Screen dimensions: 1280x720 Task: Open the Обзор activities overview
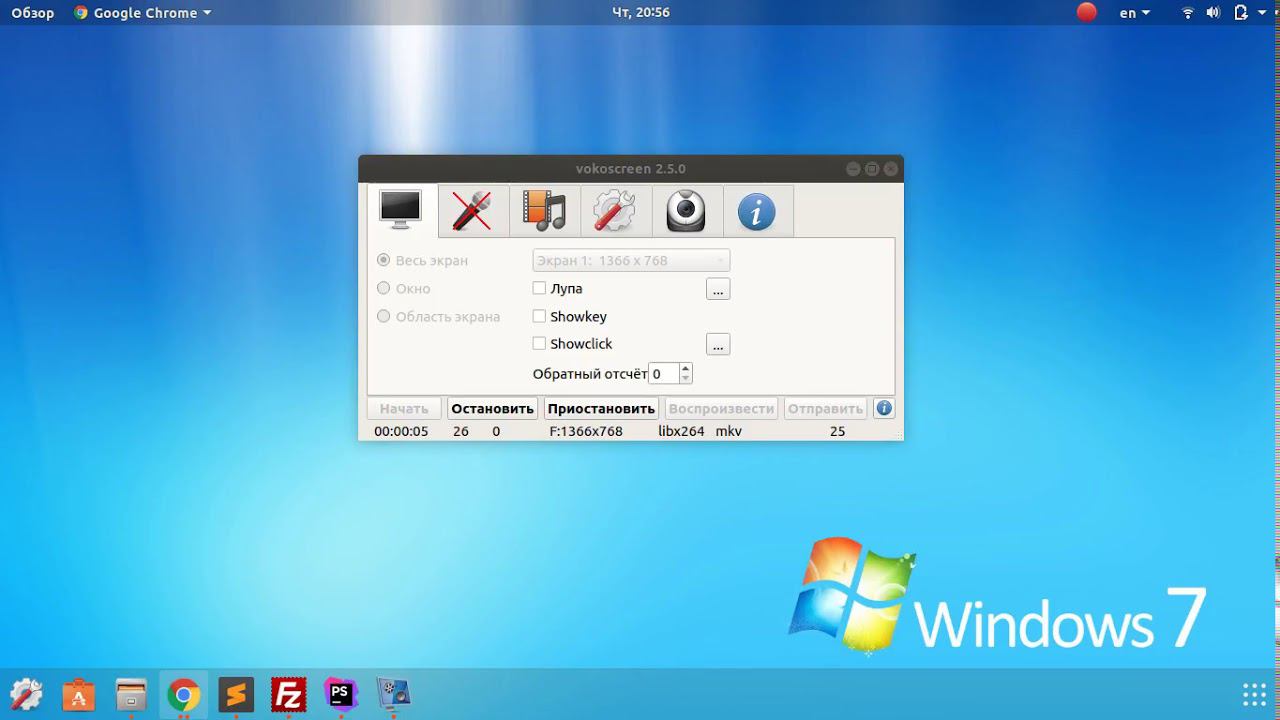(33, 13)
